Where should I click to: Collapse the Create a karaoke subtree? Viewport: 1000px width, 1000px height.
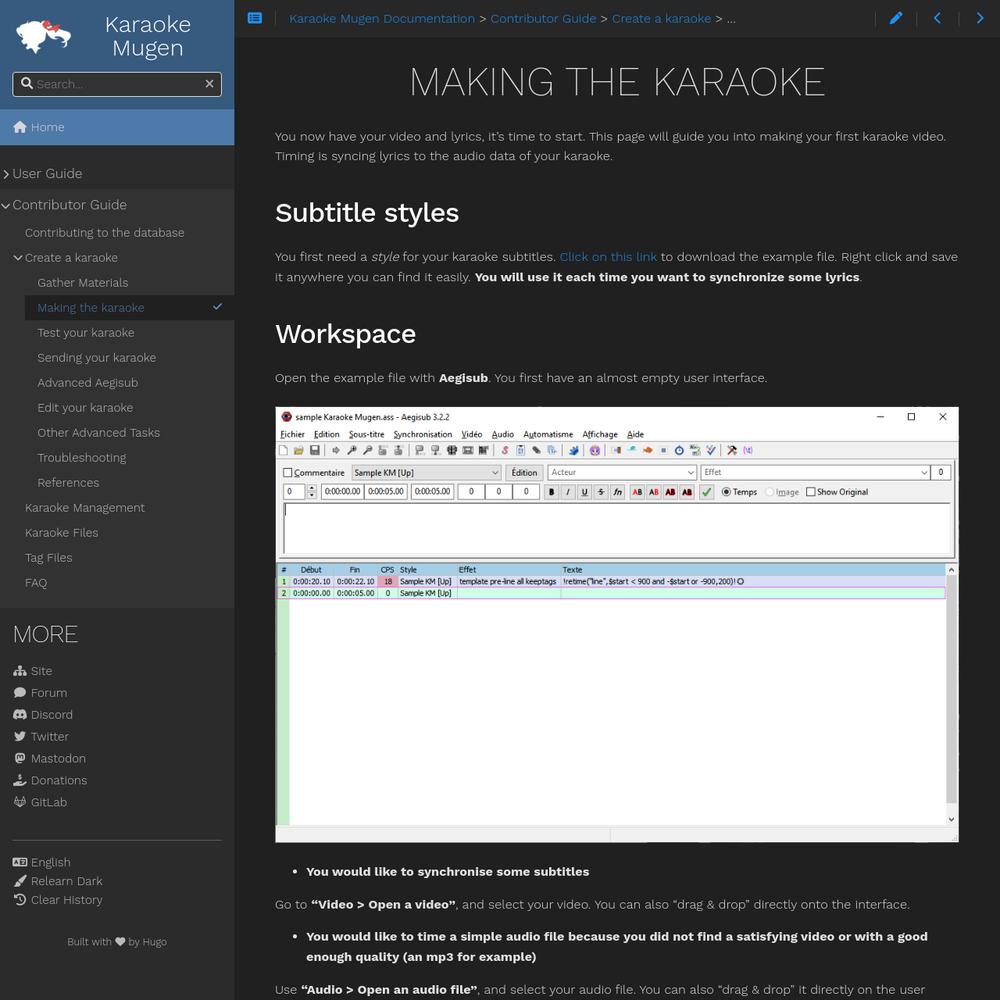(x=18, y=258)
